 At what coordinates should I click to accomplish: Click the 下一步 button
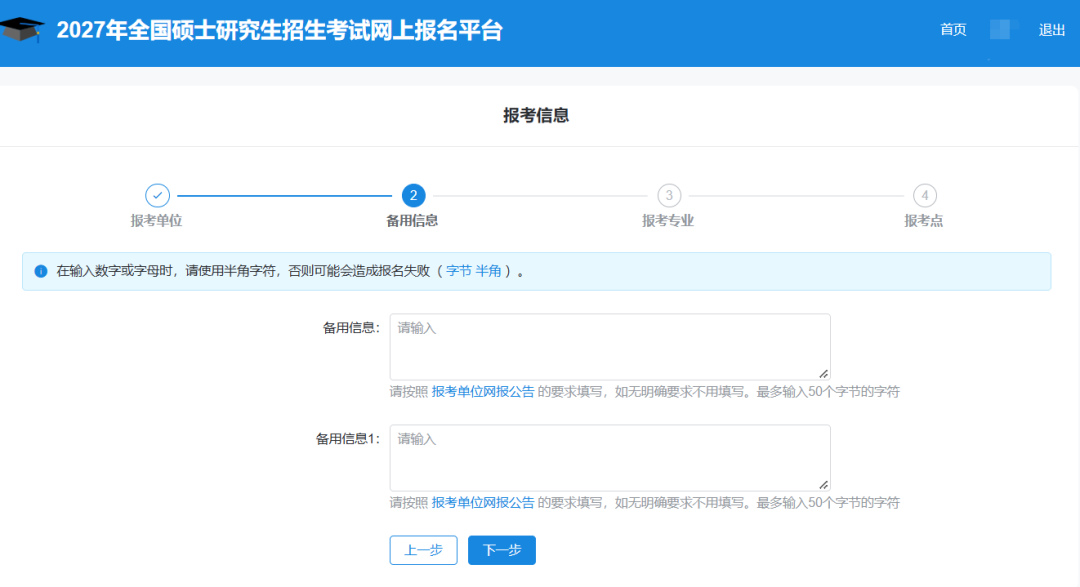[502, 550]
